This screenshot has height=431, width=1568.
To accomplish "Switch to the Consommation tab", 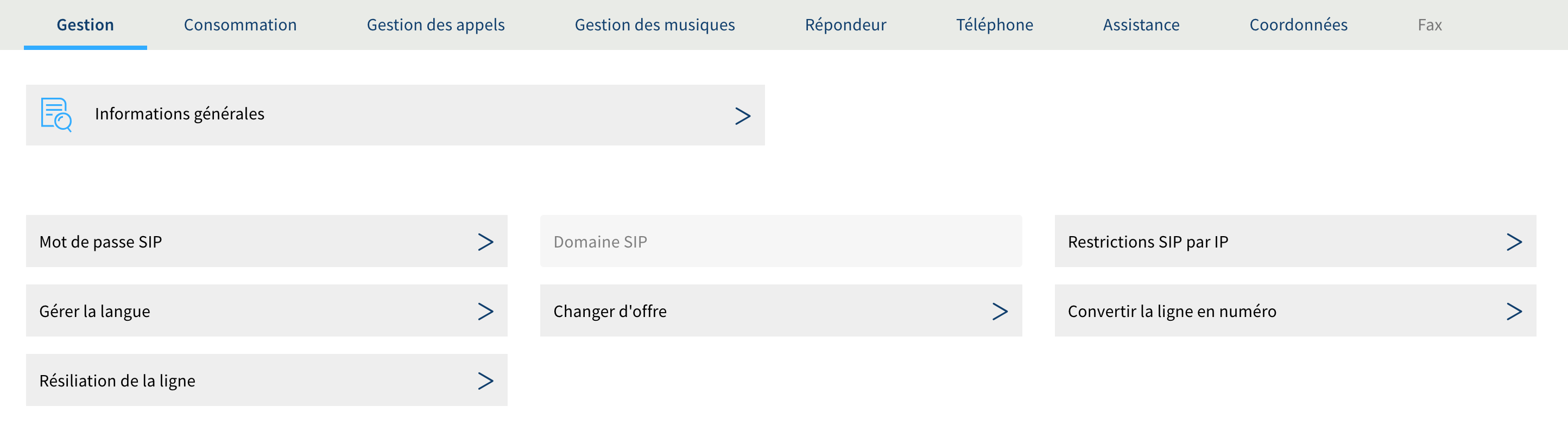I will [x=240, y=25].
